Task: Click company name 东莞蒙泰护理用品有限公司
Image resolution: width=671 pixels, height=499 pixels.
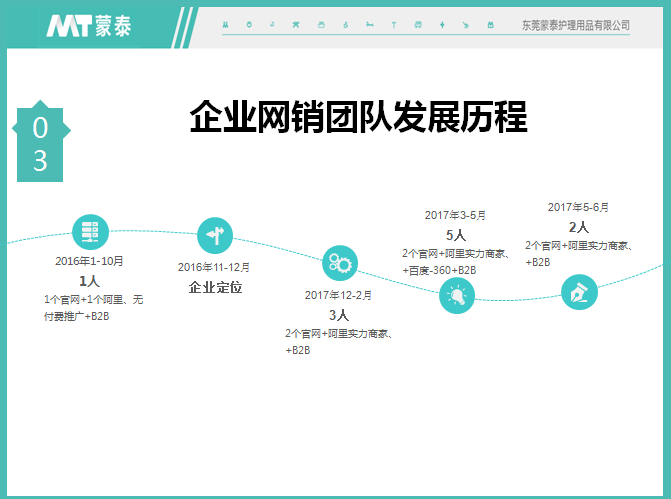Action: pos(576,25)
